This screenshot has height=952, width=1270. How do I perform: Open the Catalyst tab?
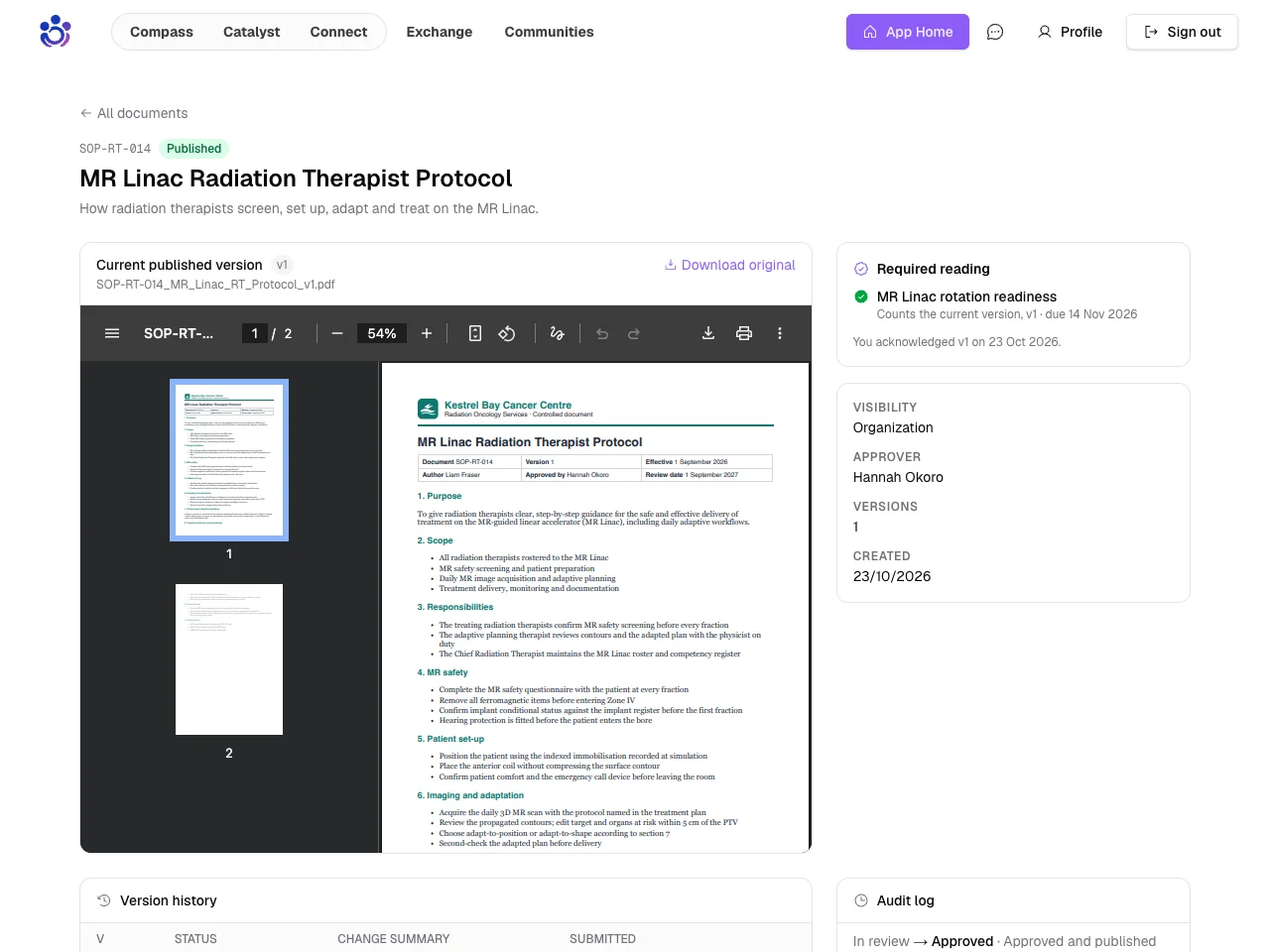point(251,32)
